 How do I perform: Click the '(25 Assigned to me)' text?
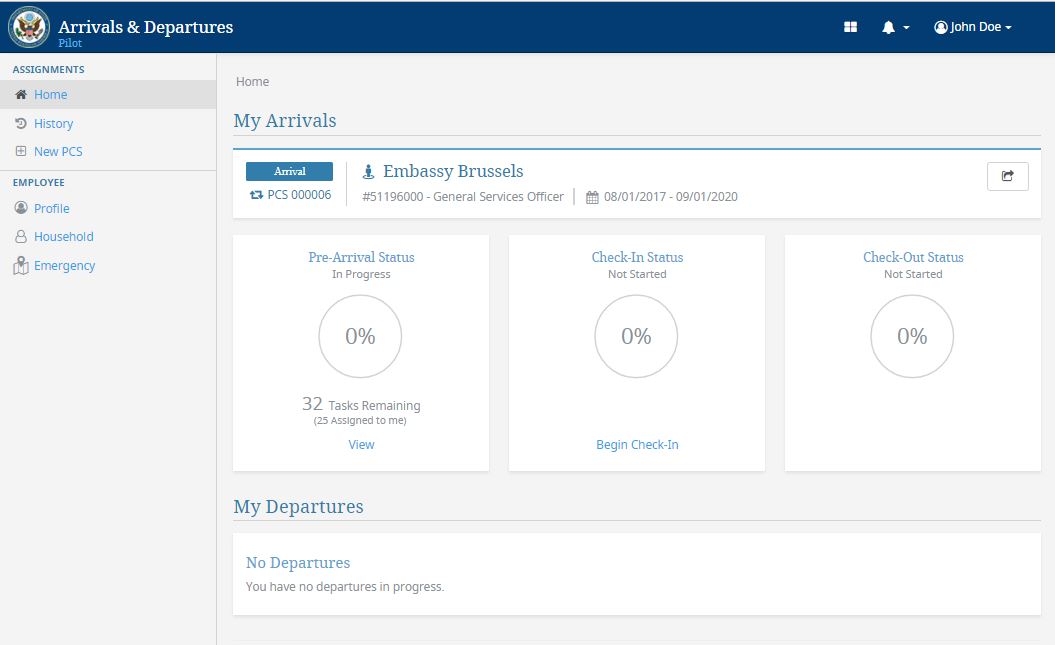tap(360, 420)
